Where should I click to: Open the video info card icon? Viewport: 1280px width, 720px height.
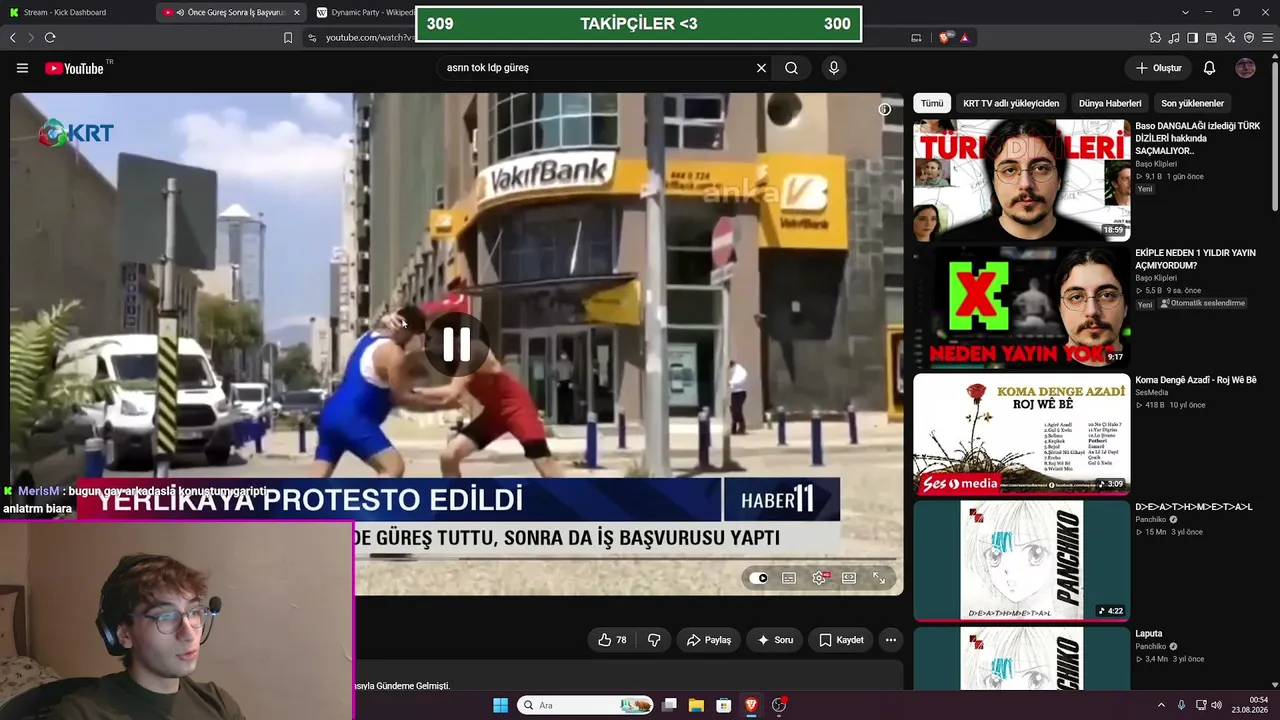884,109
